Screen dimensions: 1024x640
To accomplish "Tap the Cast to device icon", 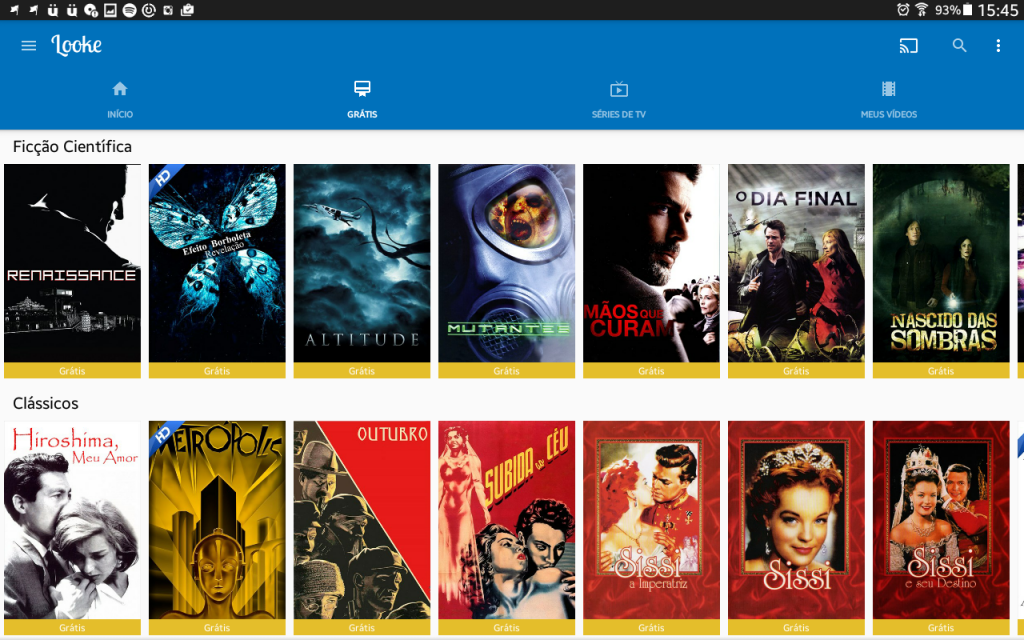I will pos(908,46).
